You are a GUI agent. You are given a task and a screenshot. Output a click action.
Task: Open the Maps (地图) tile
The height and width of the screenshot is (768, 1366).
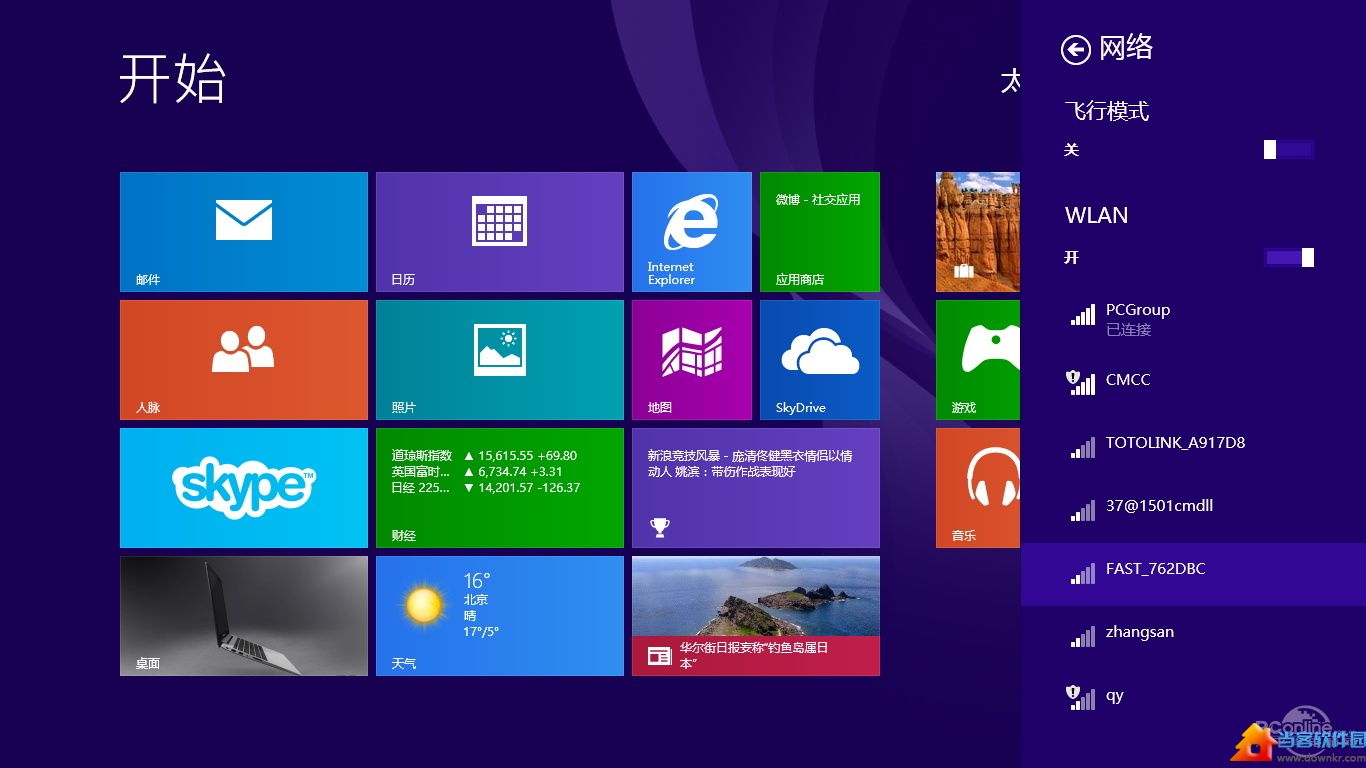point(691,360)
